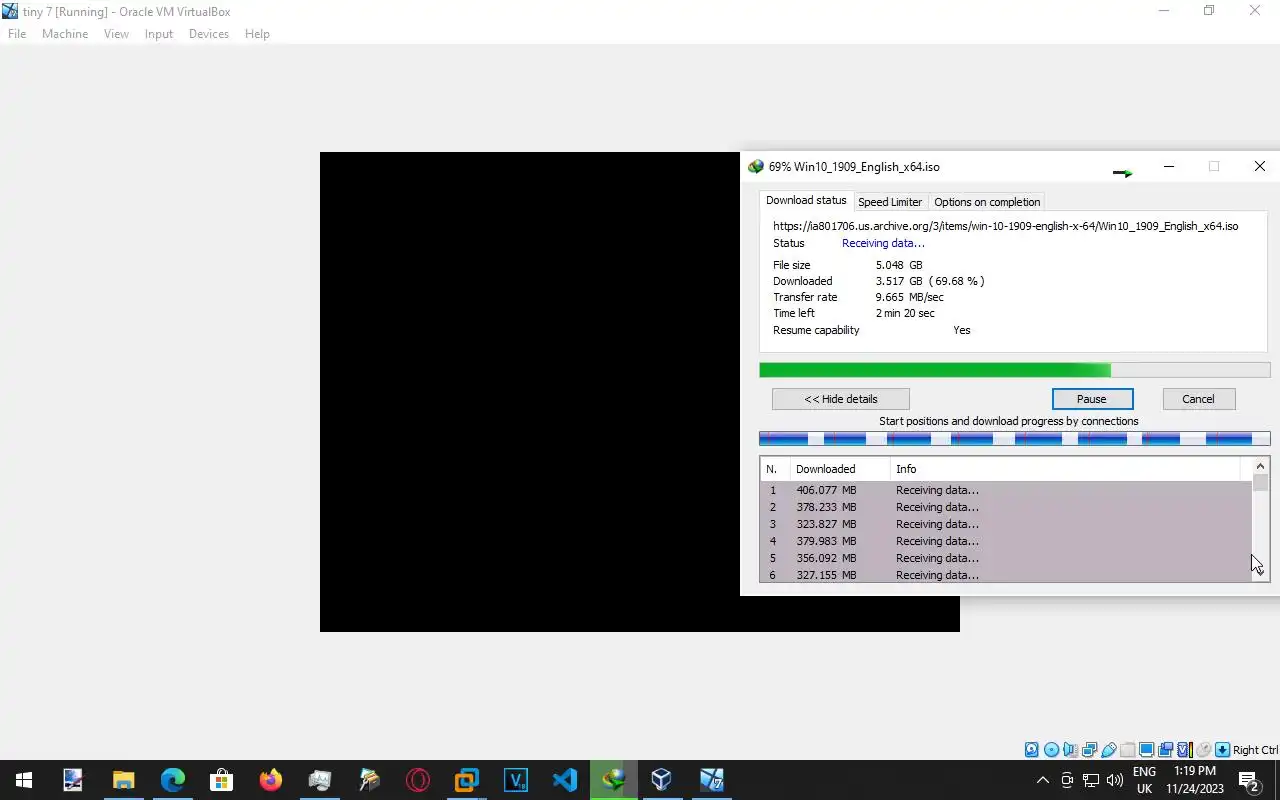Image resolution: width=1280 pixels, height=800 pixels.
Task: Cancel the download
Action: pyautogui.click(x=1198, y=399)
